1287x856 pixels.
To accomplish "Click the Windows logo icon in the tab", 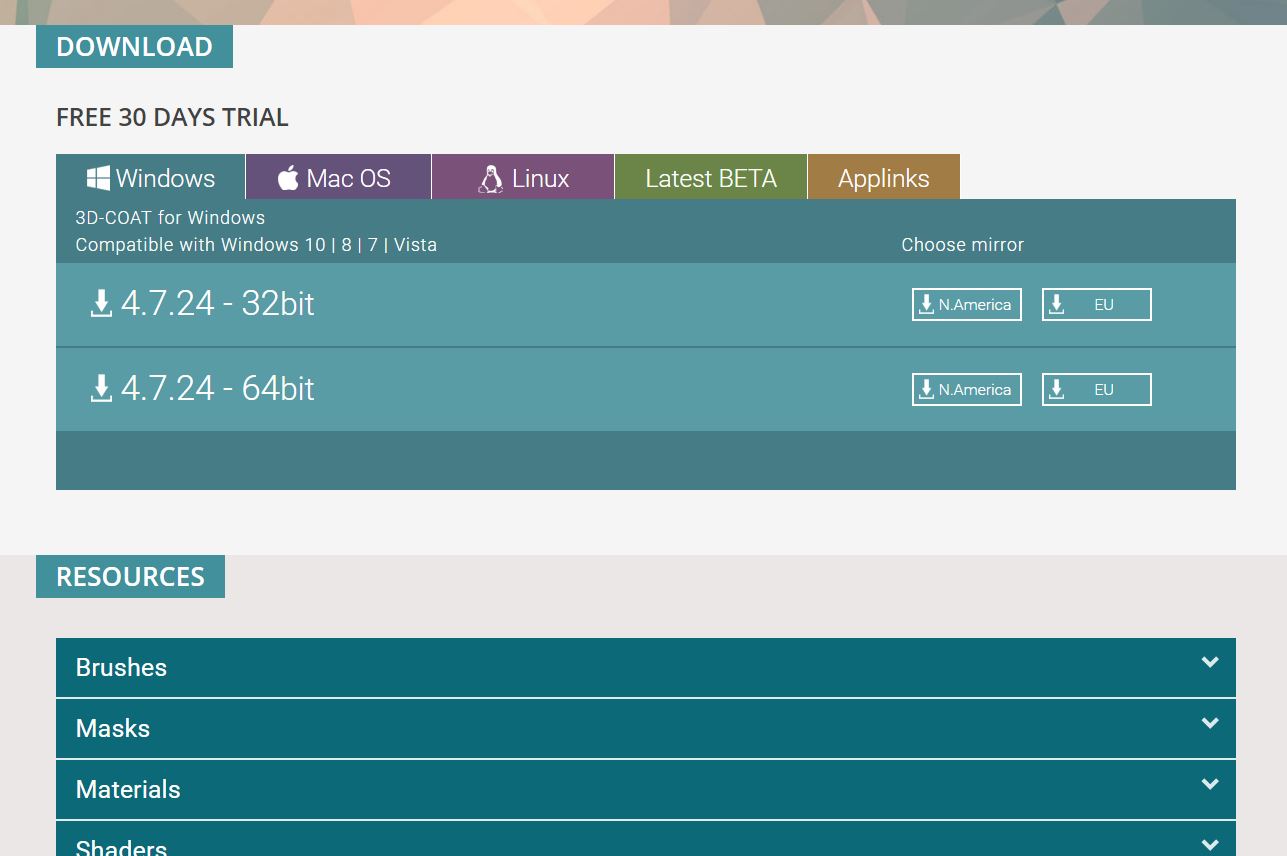I will click(98, 178).
